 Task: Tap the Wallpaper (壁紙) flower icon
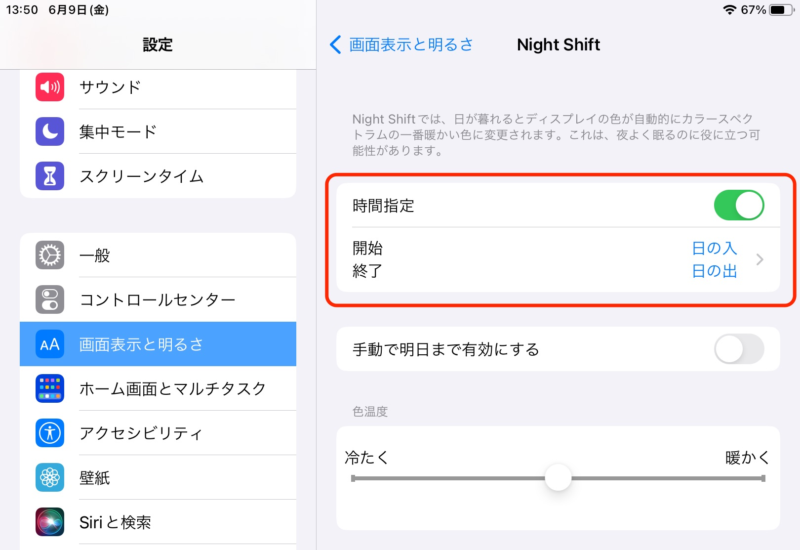click(x=50, y=477)
